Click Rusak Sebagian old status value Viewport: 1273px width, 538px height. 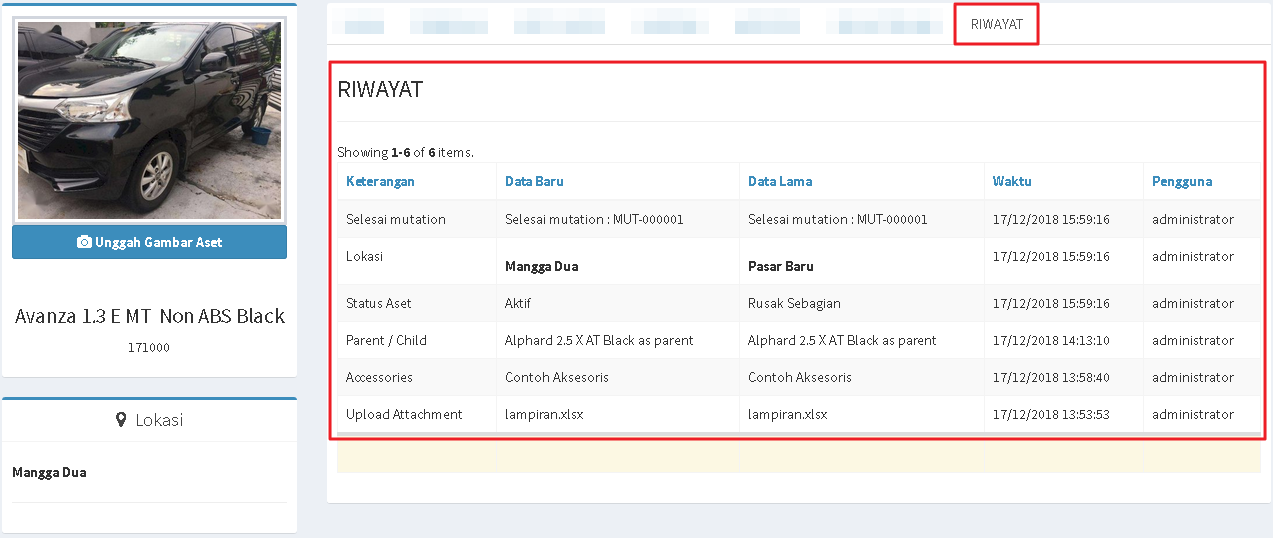click(794, 303)
